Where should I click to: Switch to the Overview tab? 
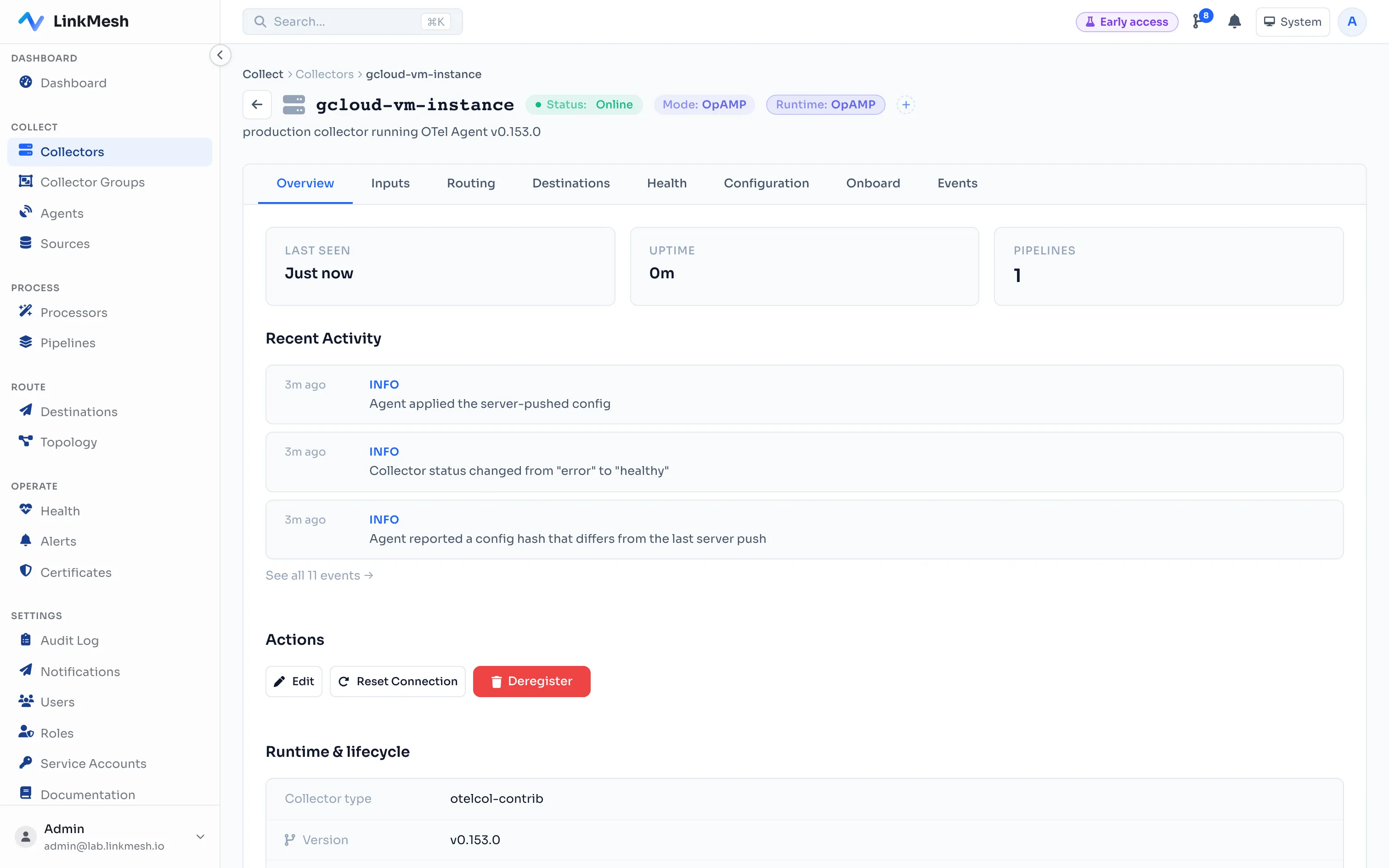click(x=305, y=183)
